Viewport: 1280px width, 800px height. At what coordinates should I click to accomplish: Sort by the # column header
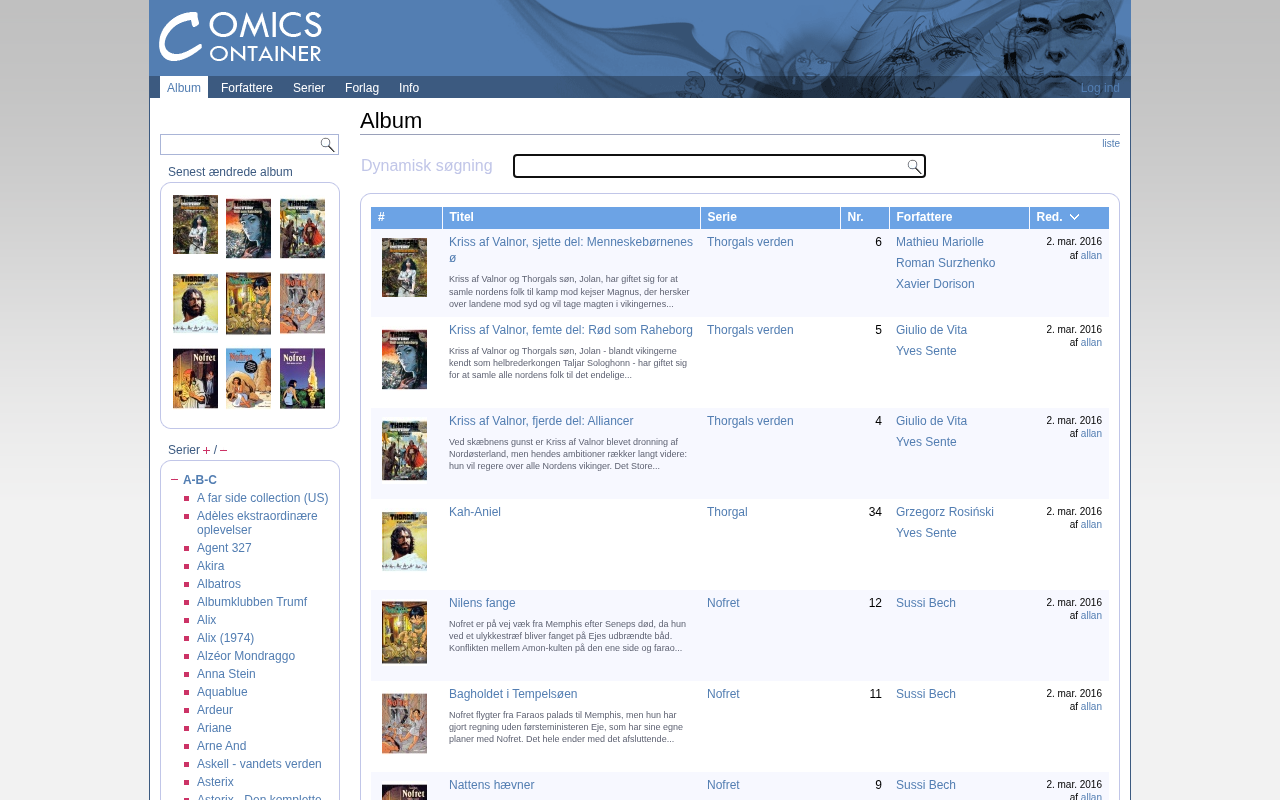(x=406, y=218)
